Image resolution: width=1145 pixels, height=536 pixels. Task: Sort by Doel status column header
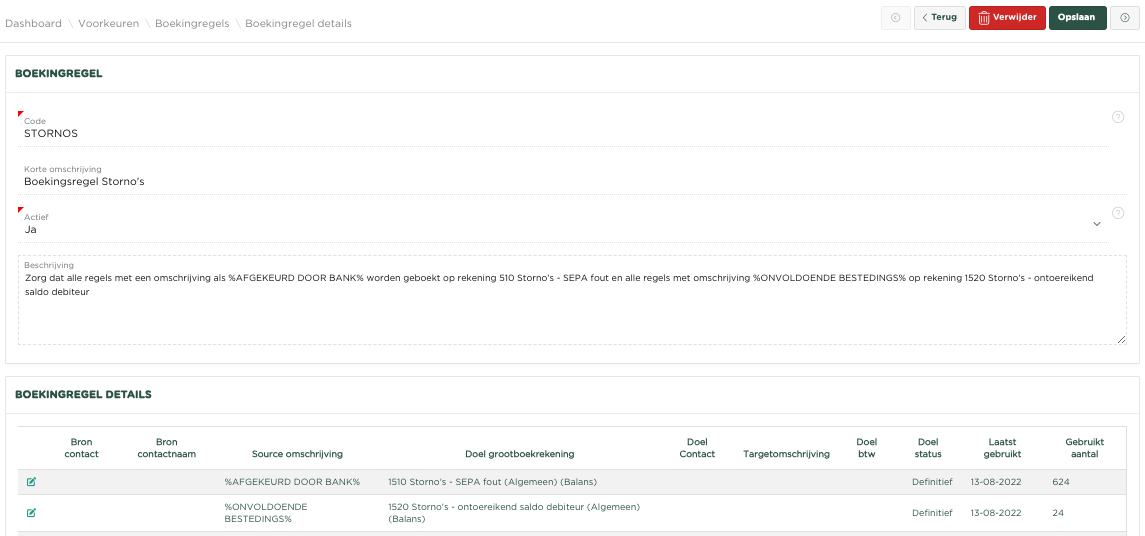click(928, 448)
